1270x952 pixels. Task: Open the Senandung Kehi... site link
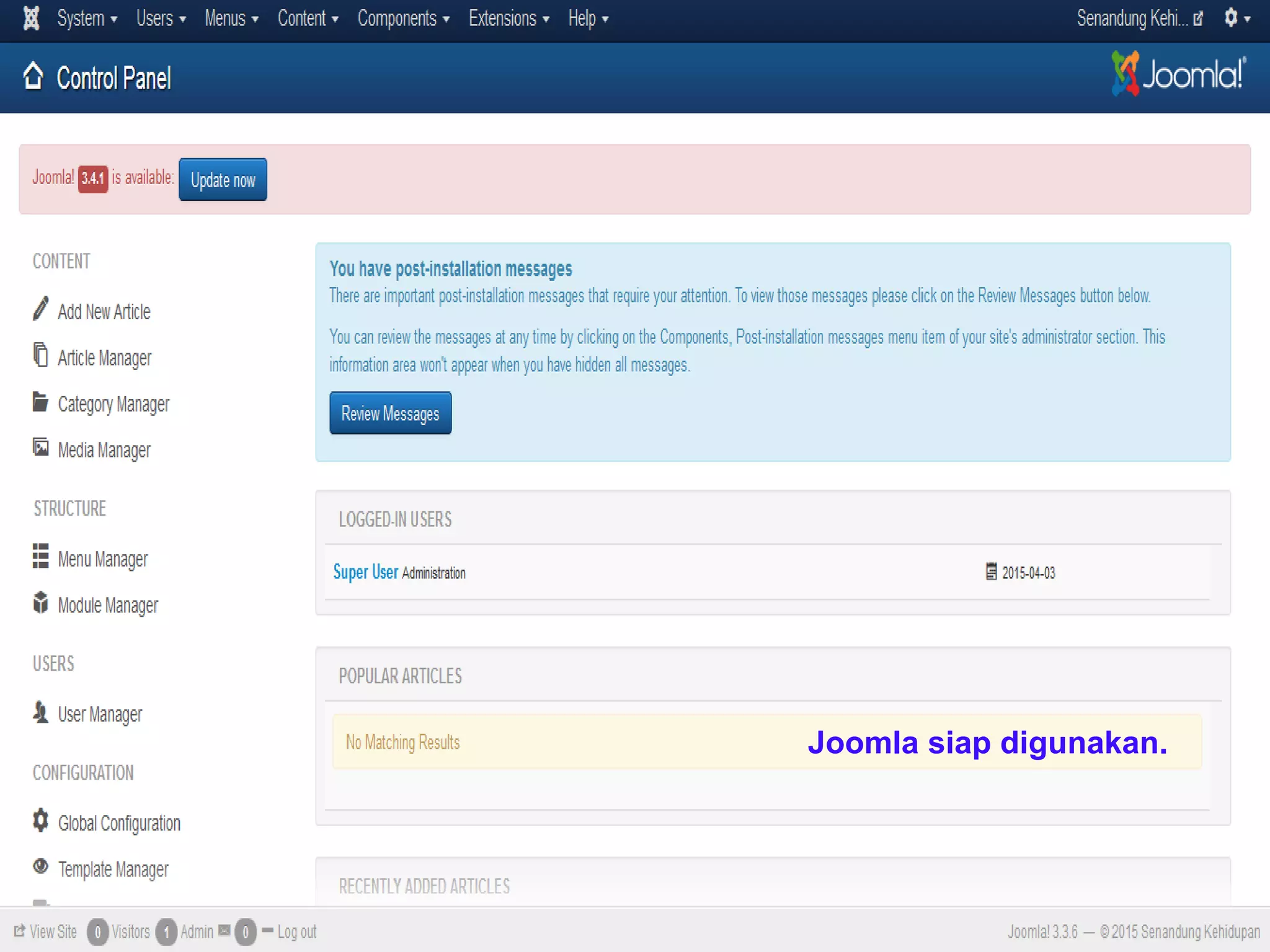pos(1140,19)
